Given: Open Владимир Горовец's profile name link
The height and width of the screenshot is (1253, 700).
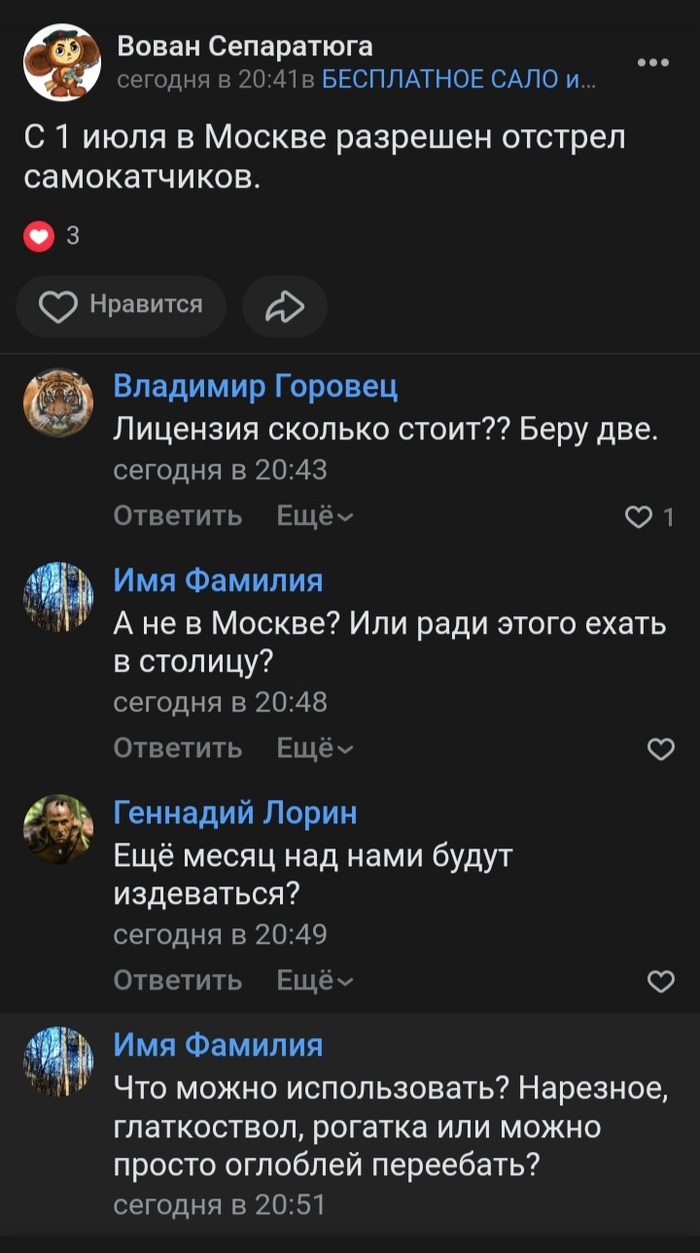Looking at the screenshot, I should (255, 386).
